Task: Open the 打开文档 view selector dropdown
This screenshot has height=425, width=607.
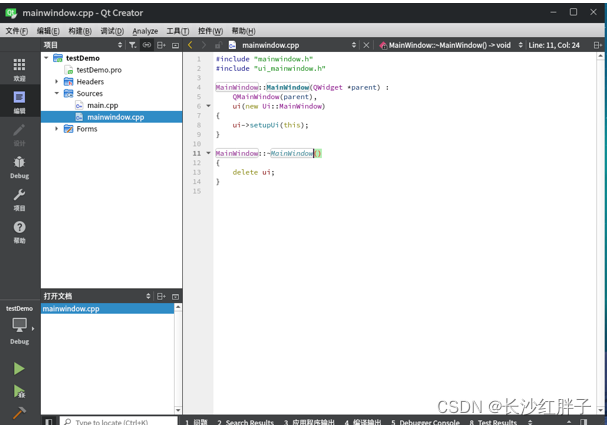Action: pos(148,296)
